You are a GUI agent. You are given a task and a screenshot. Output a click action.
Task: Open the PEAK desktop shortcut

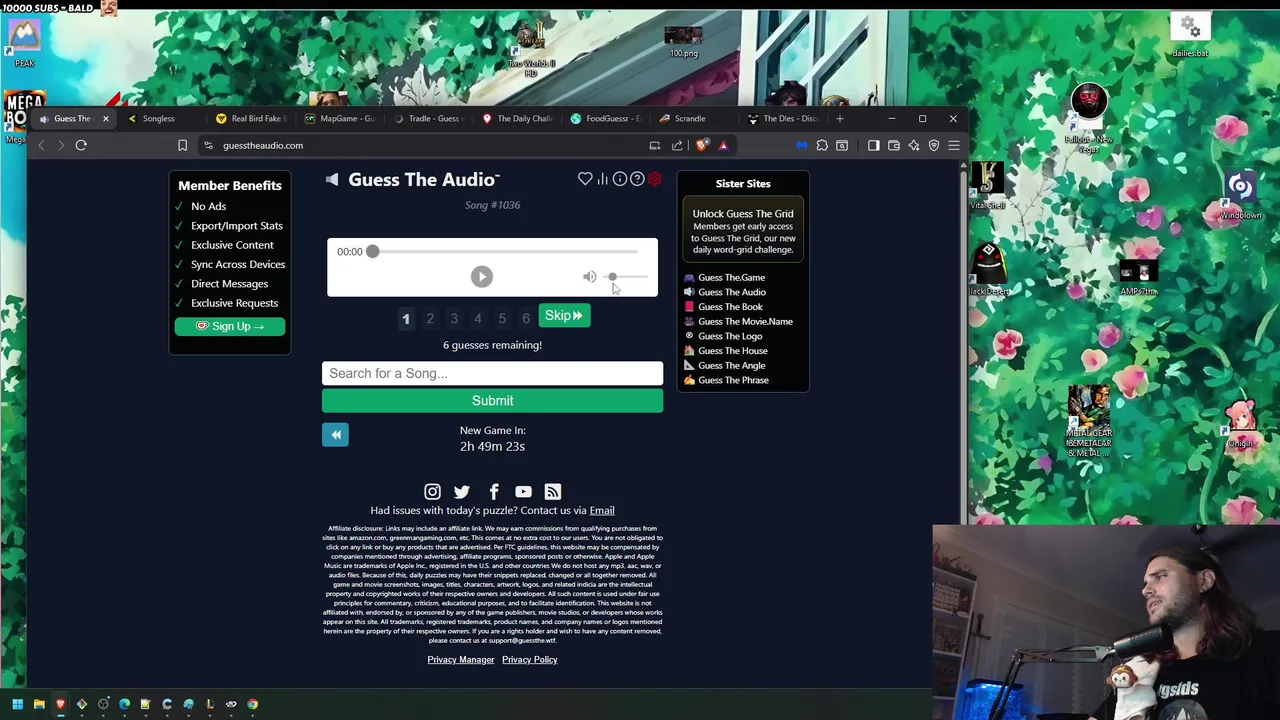coord(24,42)
